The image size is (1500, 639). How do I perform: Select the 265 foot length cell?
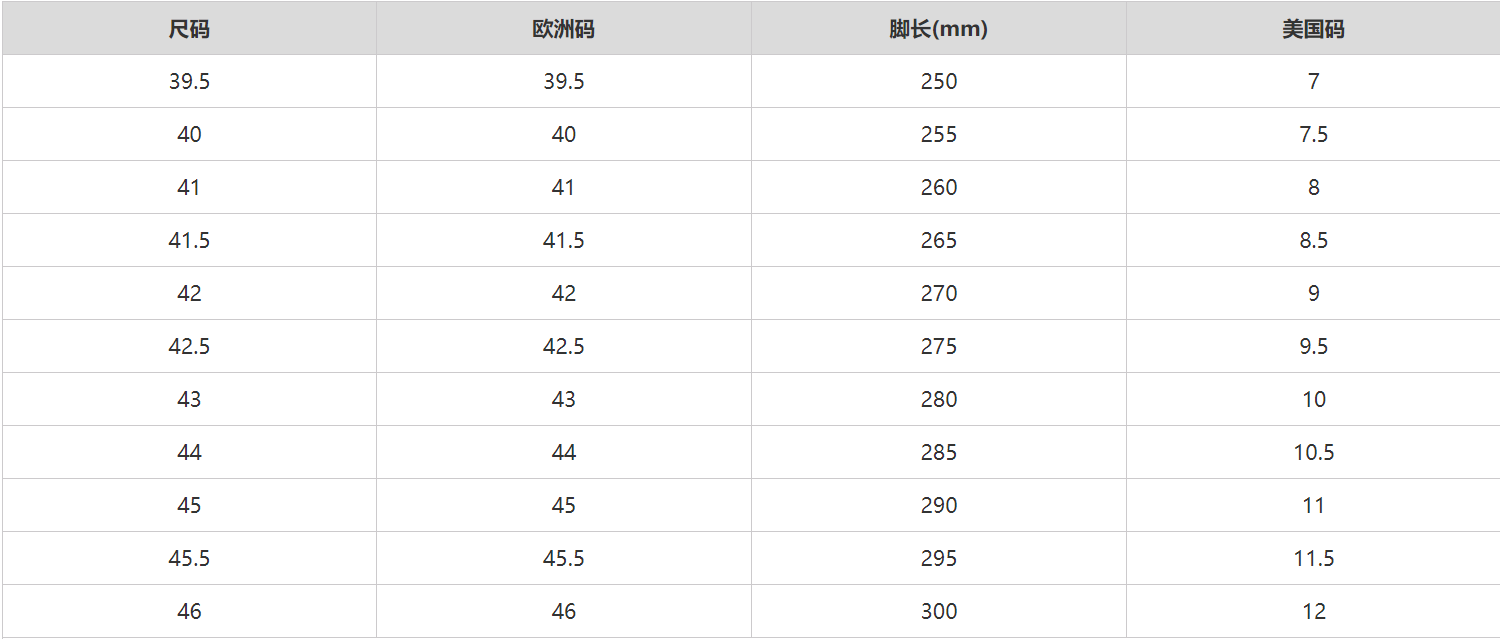[938, 241]
